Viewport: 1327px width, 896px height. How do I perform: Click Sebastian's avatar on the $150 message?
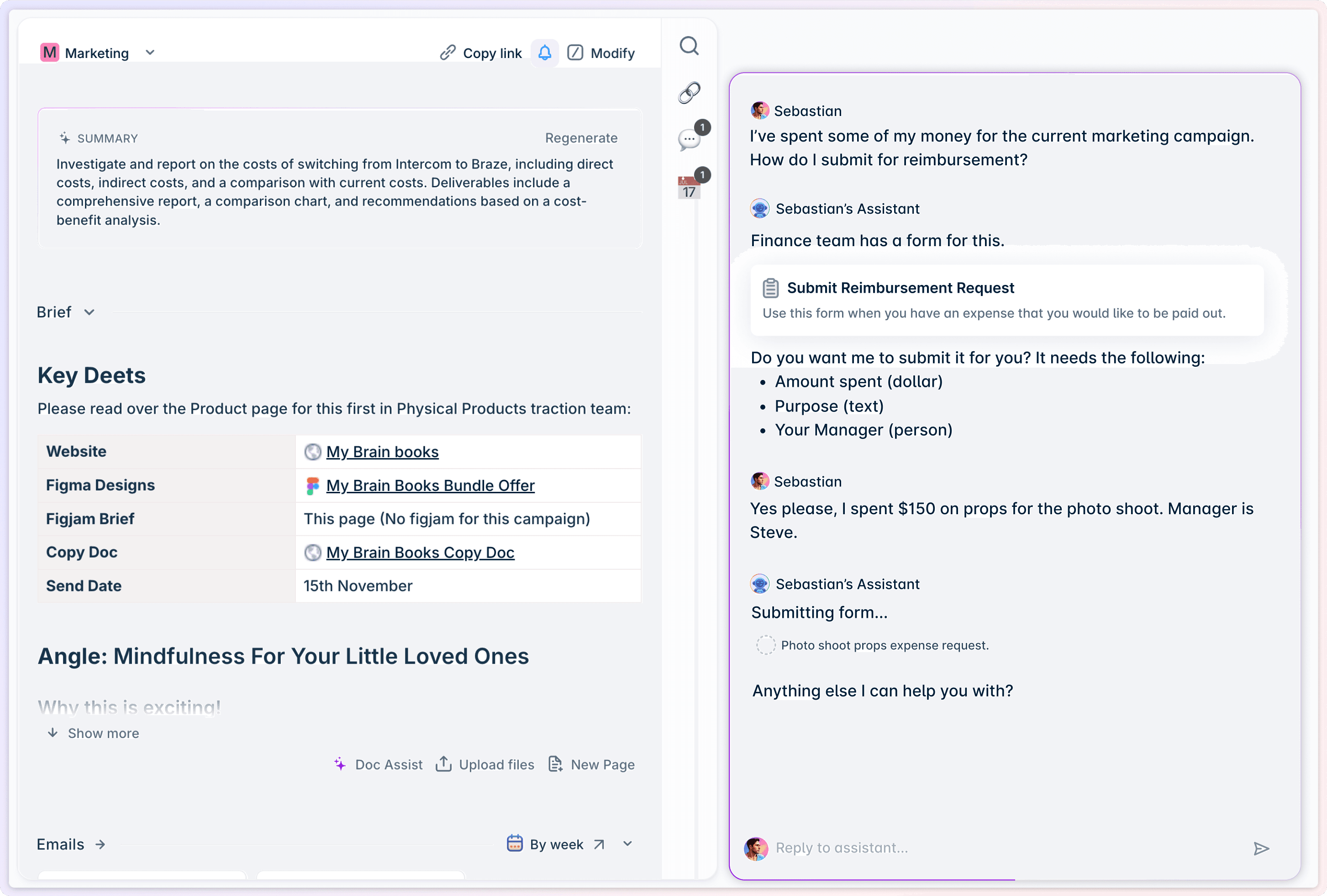click(x=759, y=481)
